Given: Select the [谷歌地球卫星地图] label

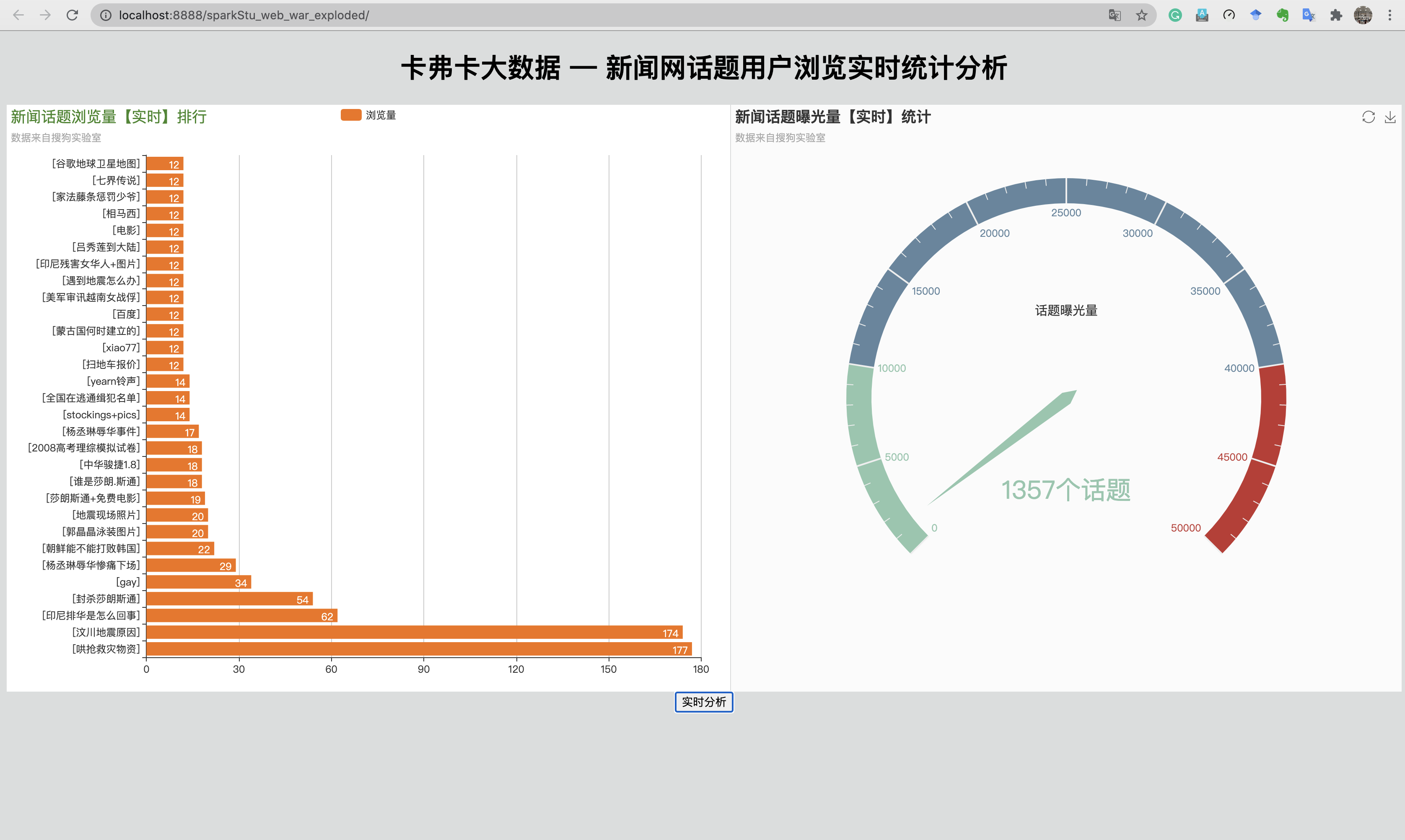Looking at the screenshot, I should (96, 163).
